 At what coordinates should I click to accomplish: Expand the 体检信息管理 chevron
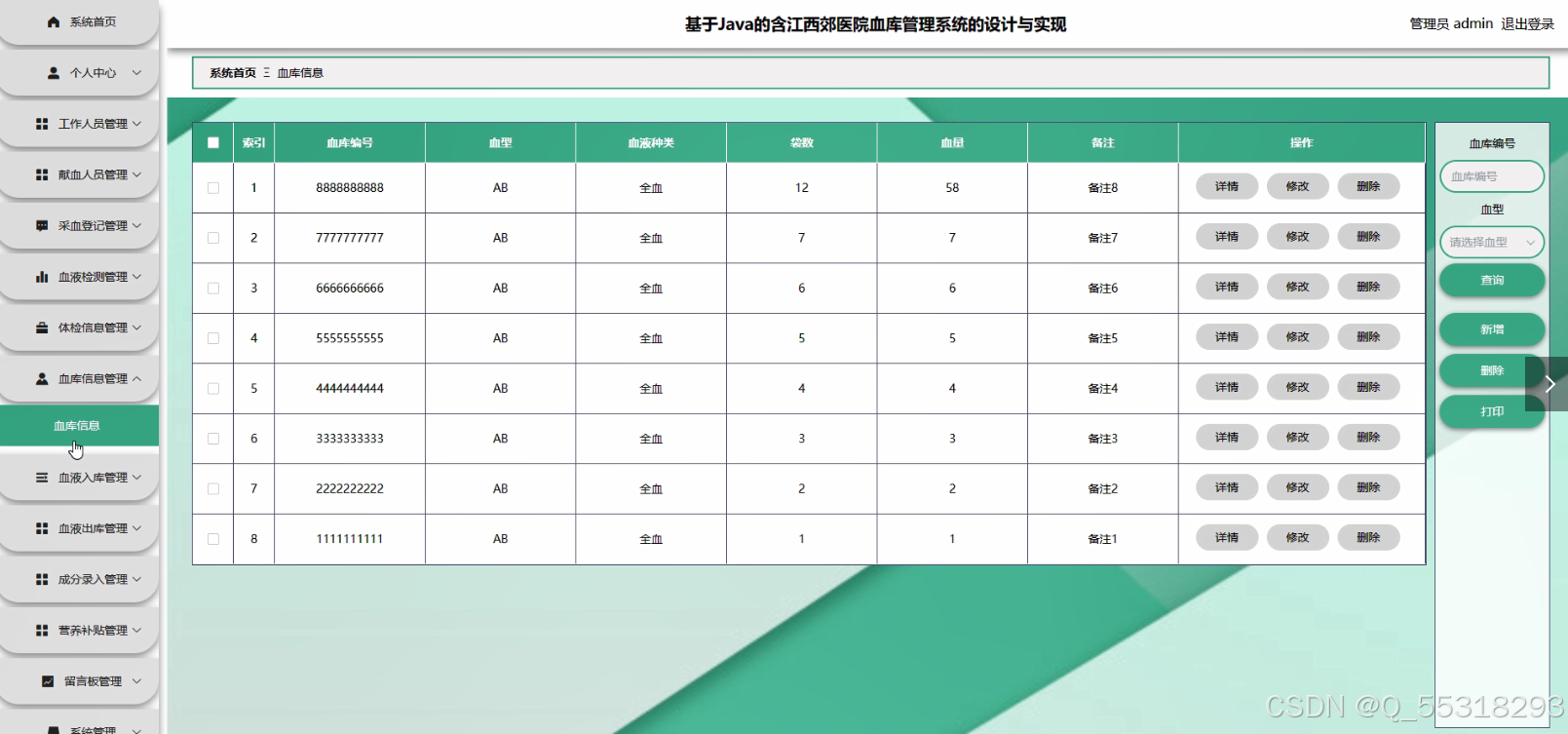pyautogui.click(x=136, y=328)
